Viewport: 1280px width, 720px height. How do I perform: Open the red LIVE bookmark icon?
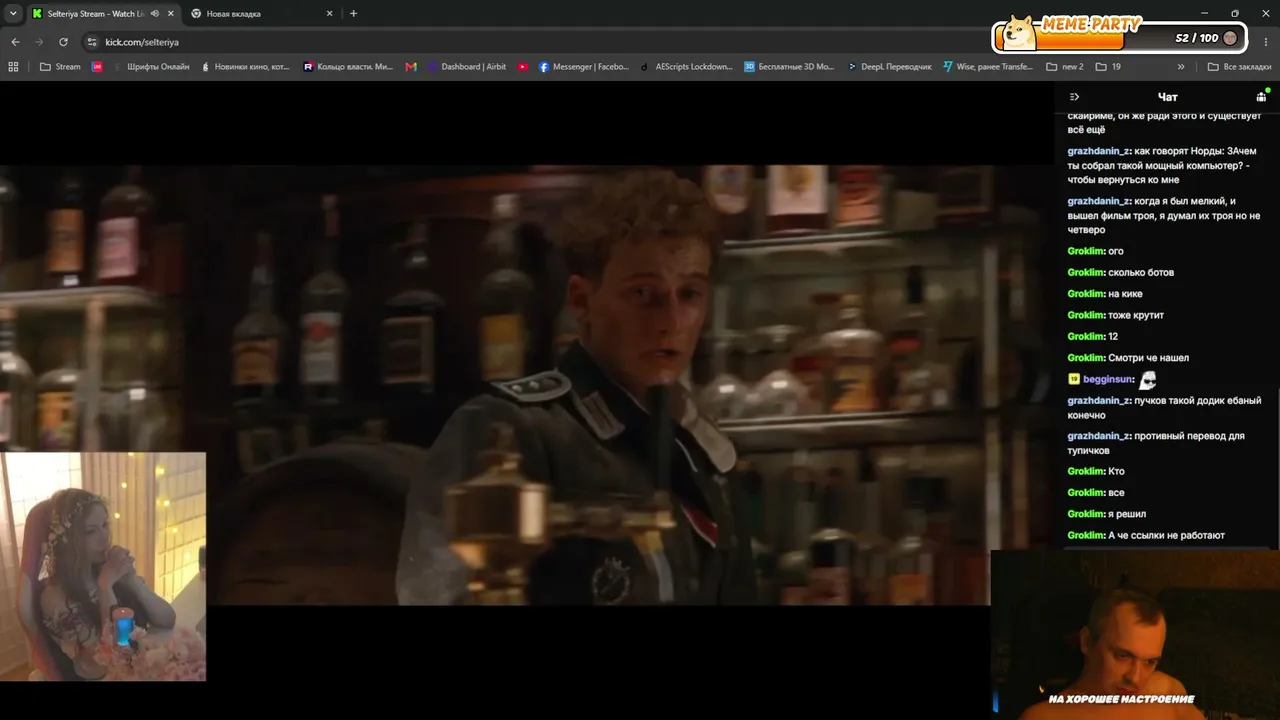tap(97, 67)
